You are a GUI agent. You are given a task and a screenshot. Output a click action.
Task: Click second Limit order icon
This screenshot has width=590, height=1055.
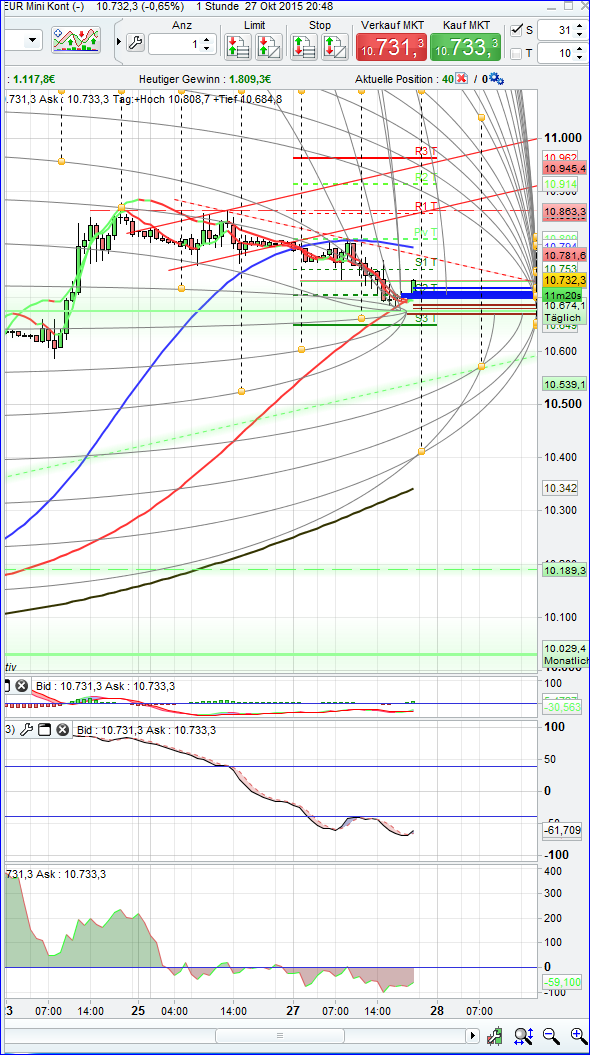[268, 47]
